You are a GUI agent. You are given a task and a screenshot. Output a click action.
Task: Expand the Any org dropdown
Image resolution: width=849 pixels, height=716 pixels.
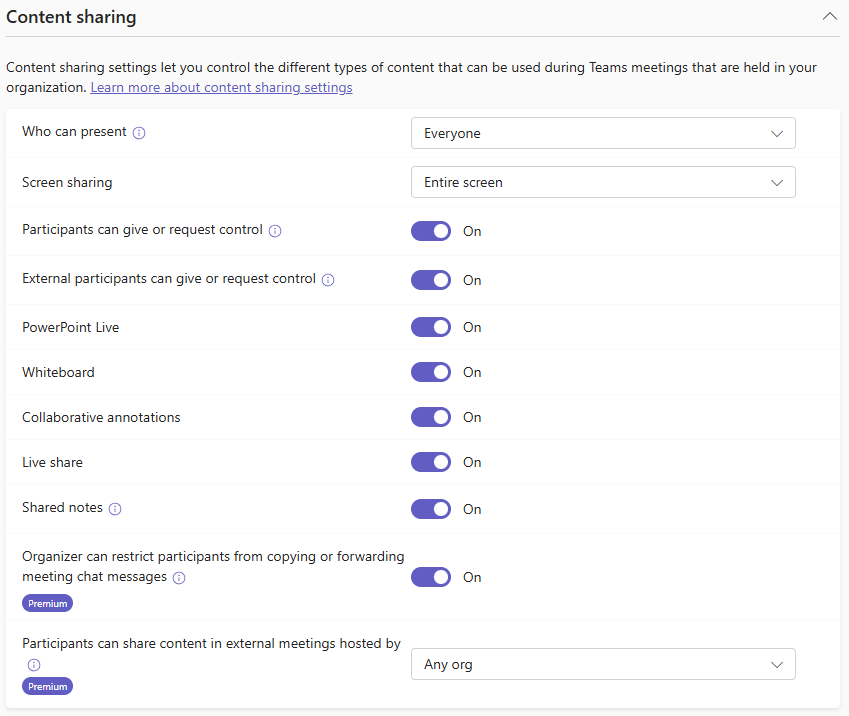pyautogui.click(x=603, y=664)
